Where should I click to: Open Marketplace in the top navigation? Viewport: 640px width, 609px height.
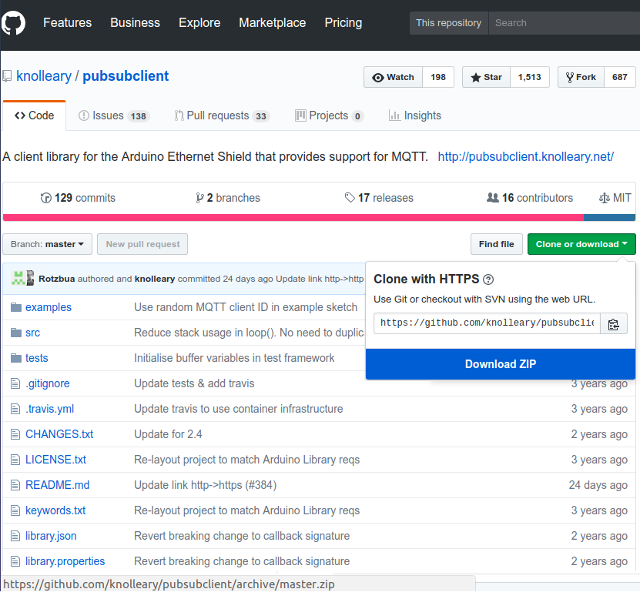click(272, 23)
